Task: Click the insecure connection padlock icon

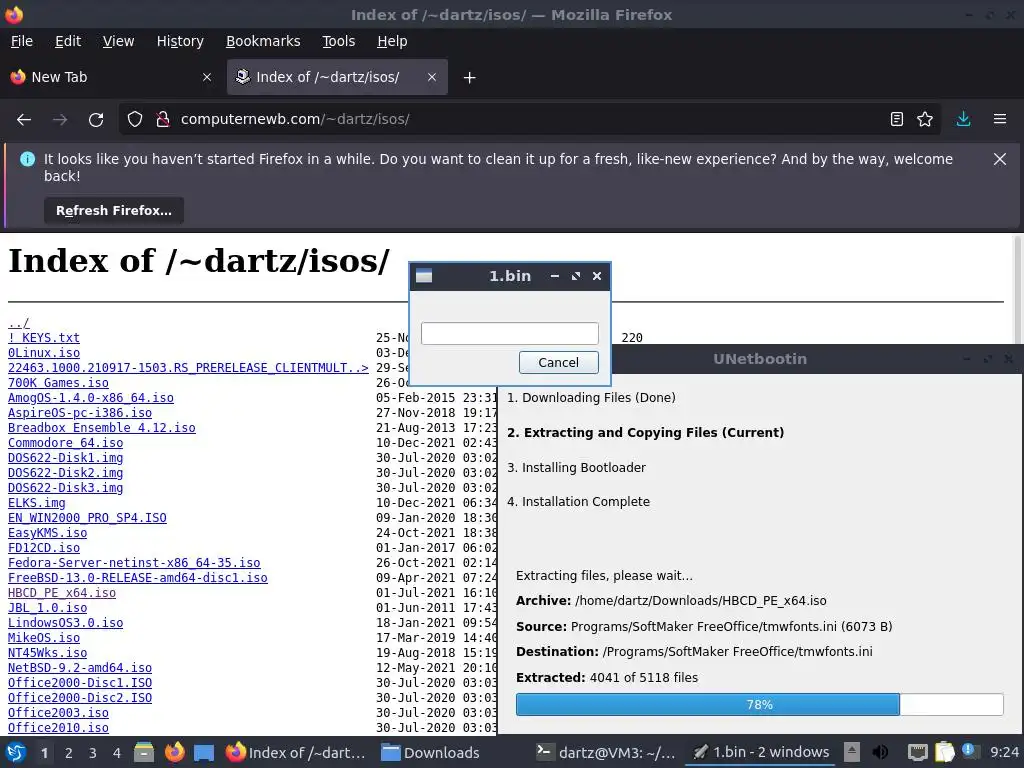Action: [x=163, y=120]
